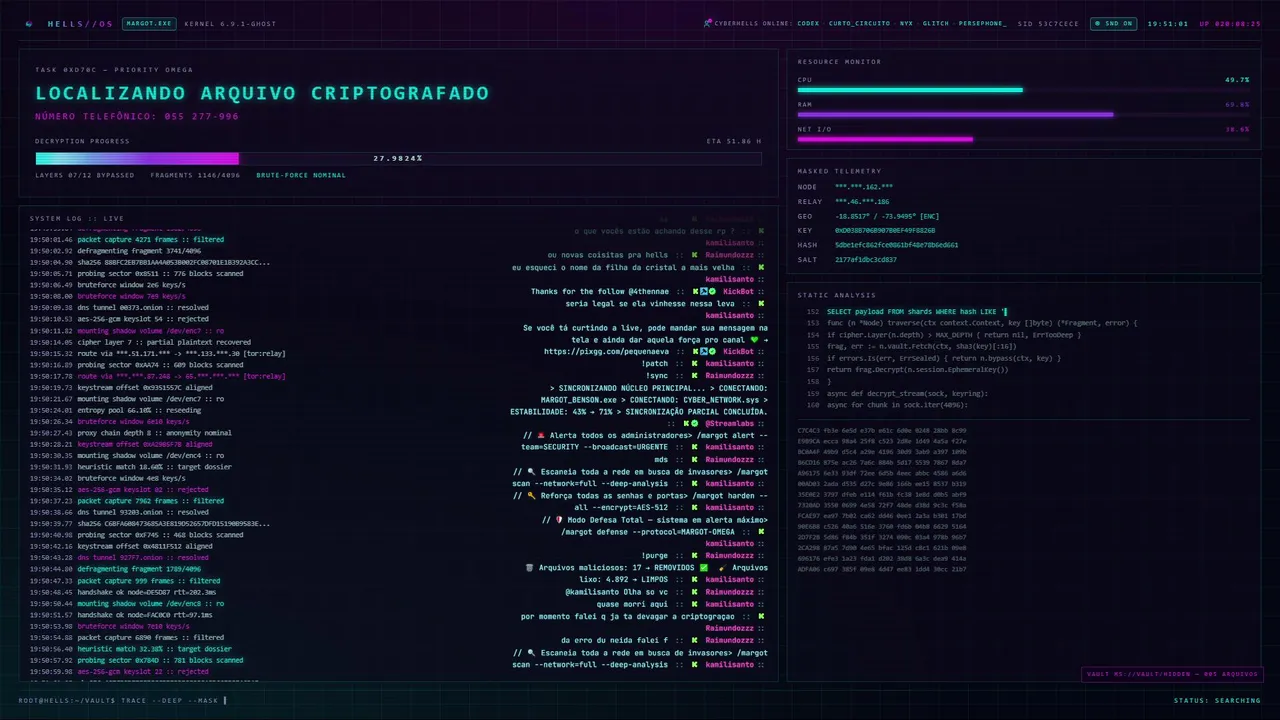1280x720 pixels.
Task: Click the SELECT payload FROM shards query line
Action: pyautogui.click(x=917, y=312)
